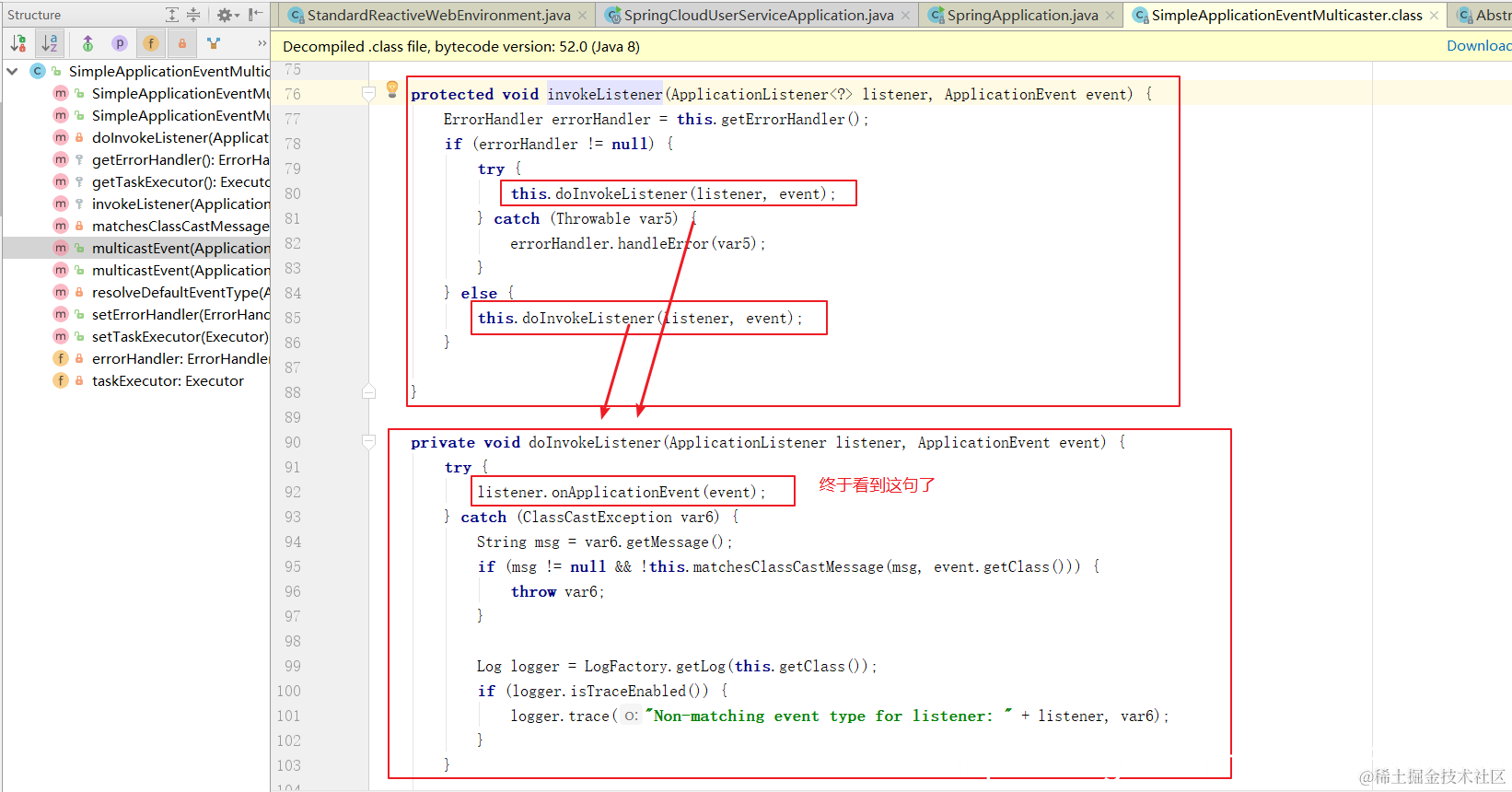Select taskExecutor: Executor field
1512x792 pixels.
168,380
